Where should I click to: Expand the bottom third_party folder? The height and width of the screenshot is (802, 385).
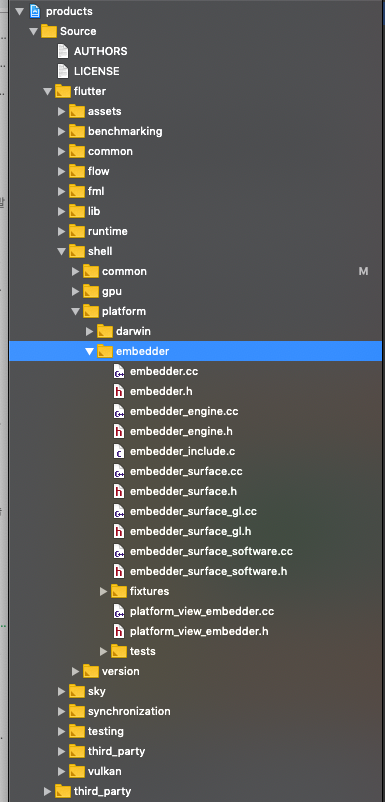[x=48, y=792]
